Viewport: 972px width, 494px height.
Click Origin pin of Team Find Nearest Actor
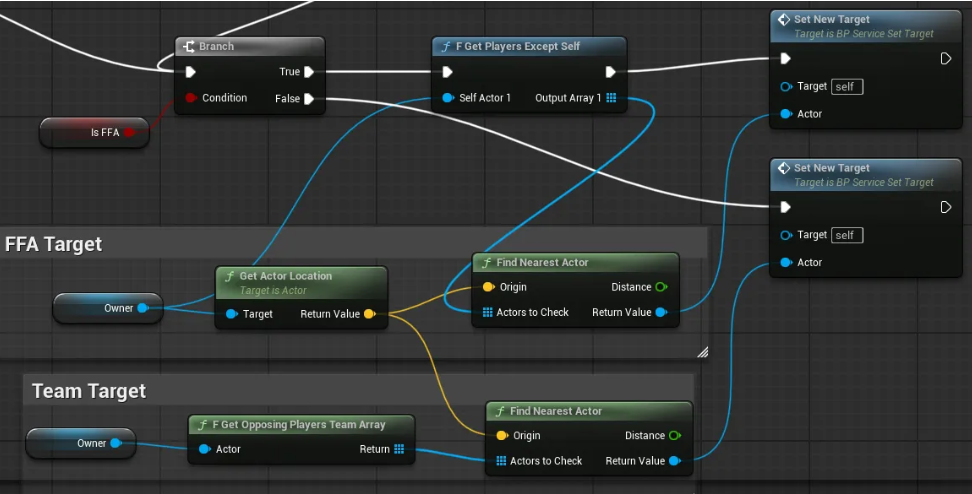[502, 436]
